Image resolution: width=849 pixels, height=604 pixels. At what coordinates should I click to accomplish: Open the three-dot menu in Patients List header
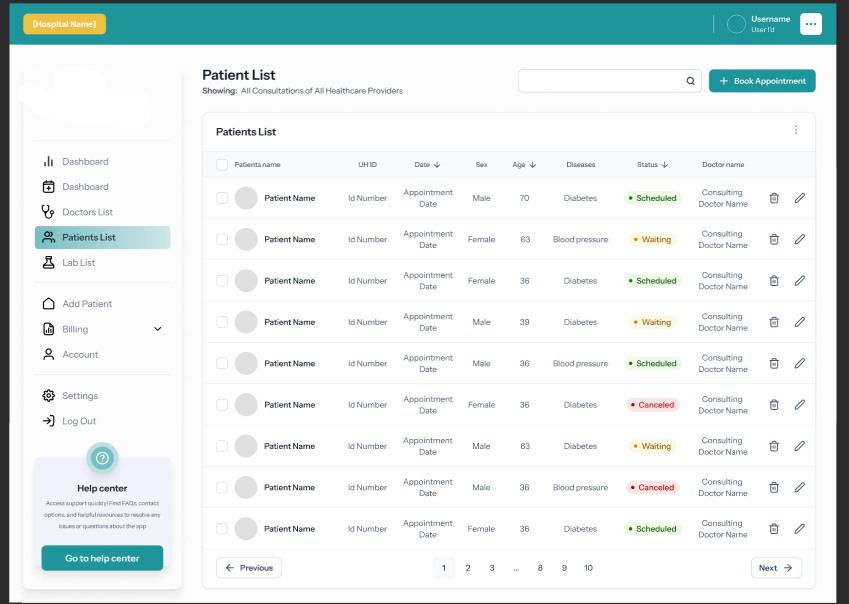[x=796, y=130]
